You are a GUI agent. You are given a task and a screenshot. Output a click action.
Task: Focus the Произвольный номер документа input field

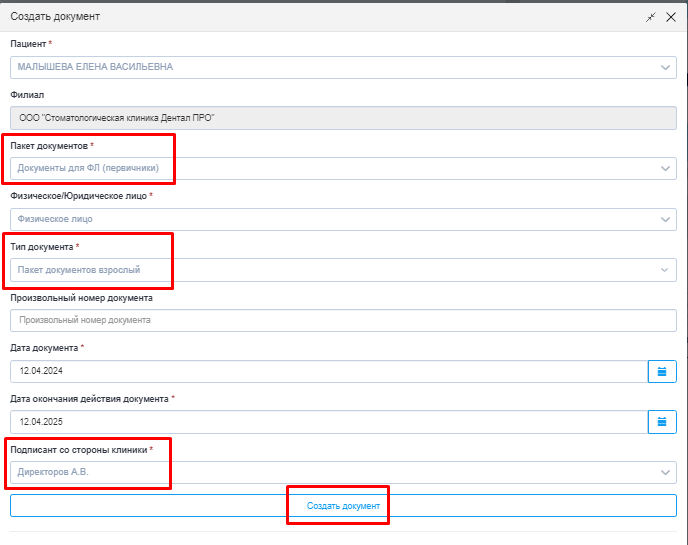(343, 321)
